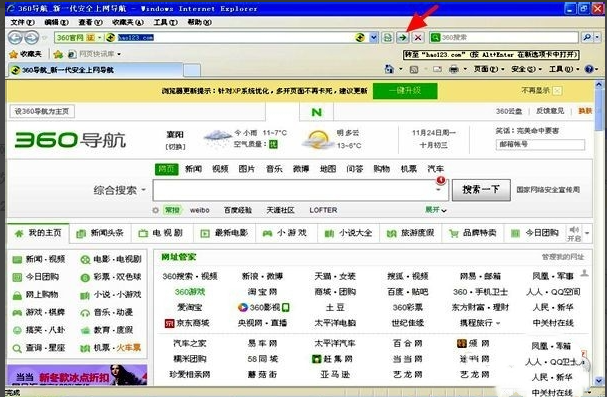The width and height of the screenshot is (607, 397).
Task: Switch to the 新闻头条 category tab
Action: [101, 233]
